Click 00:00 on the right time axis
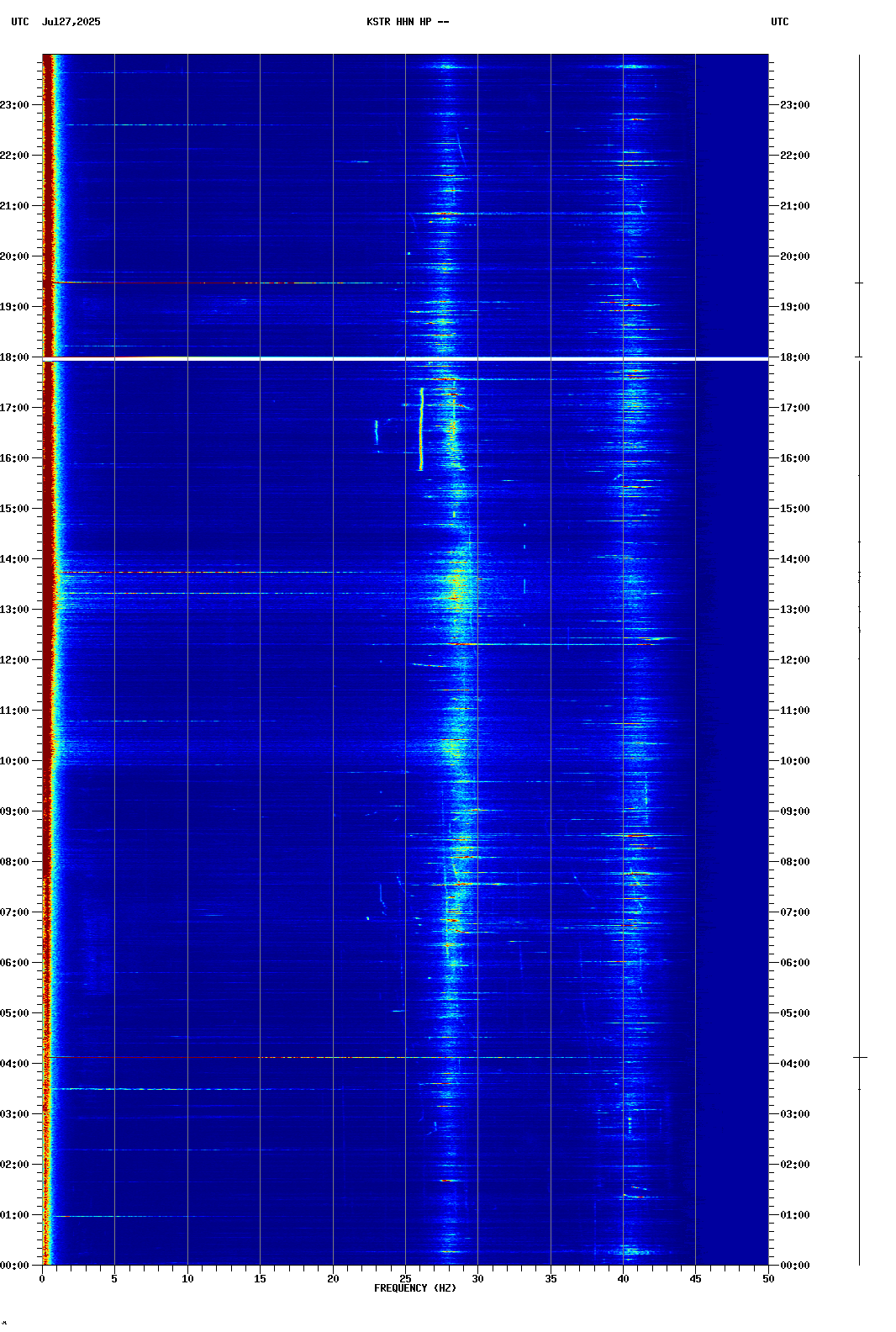The width and height of the screenshot is (896, 1332). 795,1266
